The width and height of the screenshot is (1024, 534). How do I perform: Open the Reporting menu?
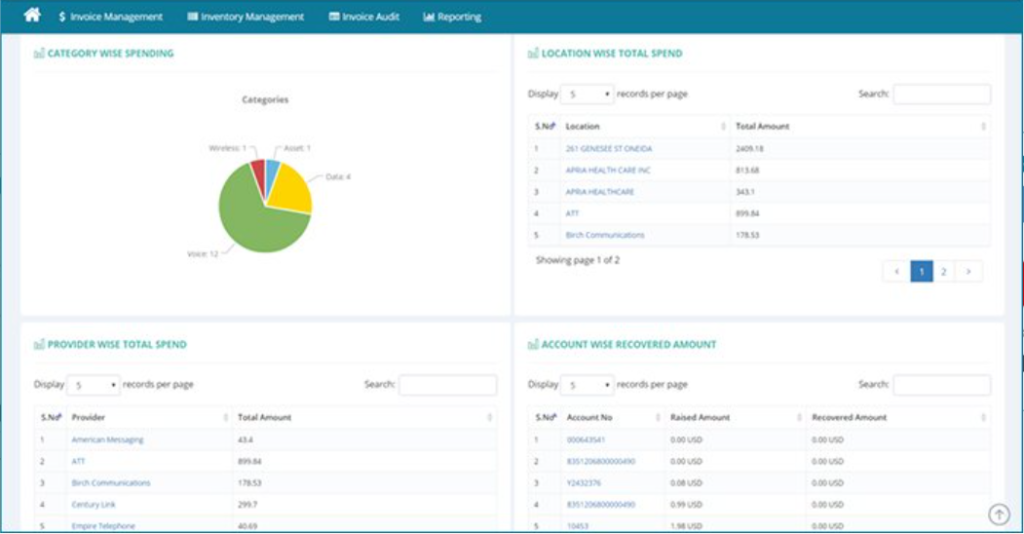pyautogui.click(x=452, y=17)
